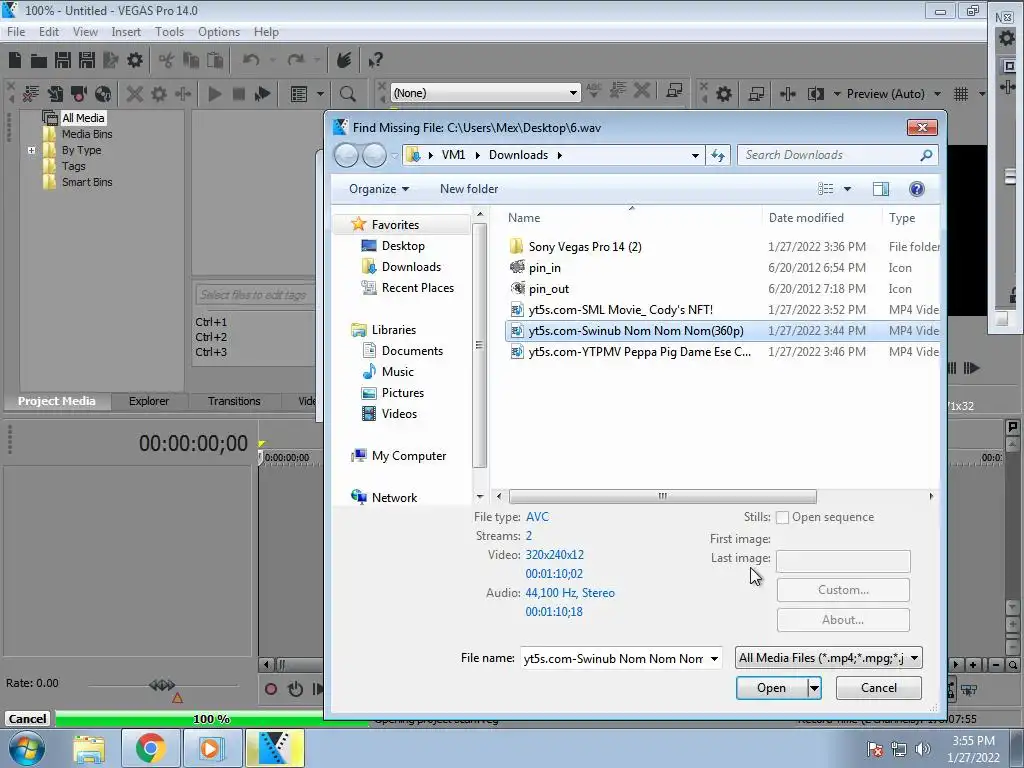Click the Get Media from Web globe icon
Image resolution: width=1024 pixels, height=768 pixels.
coord(103,94)
